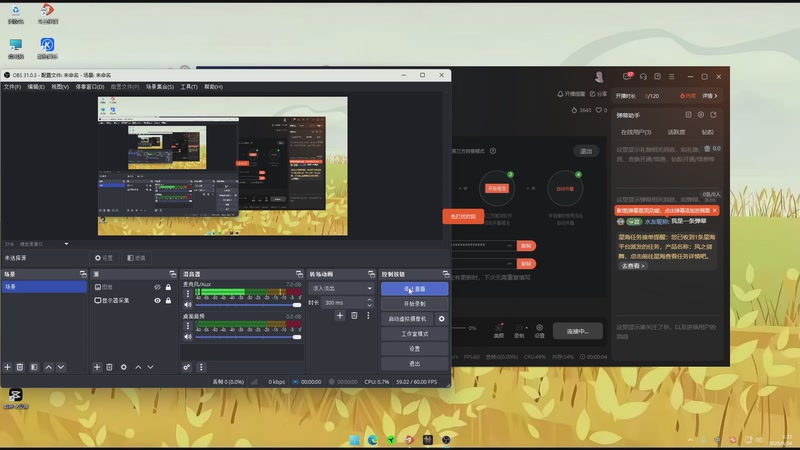Screen dimensions: 800x450
Task: Open headset support icon in streaming app
Action: (x=643, y=77)
